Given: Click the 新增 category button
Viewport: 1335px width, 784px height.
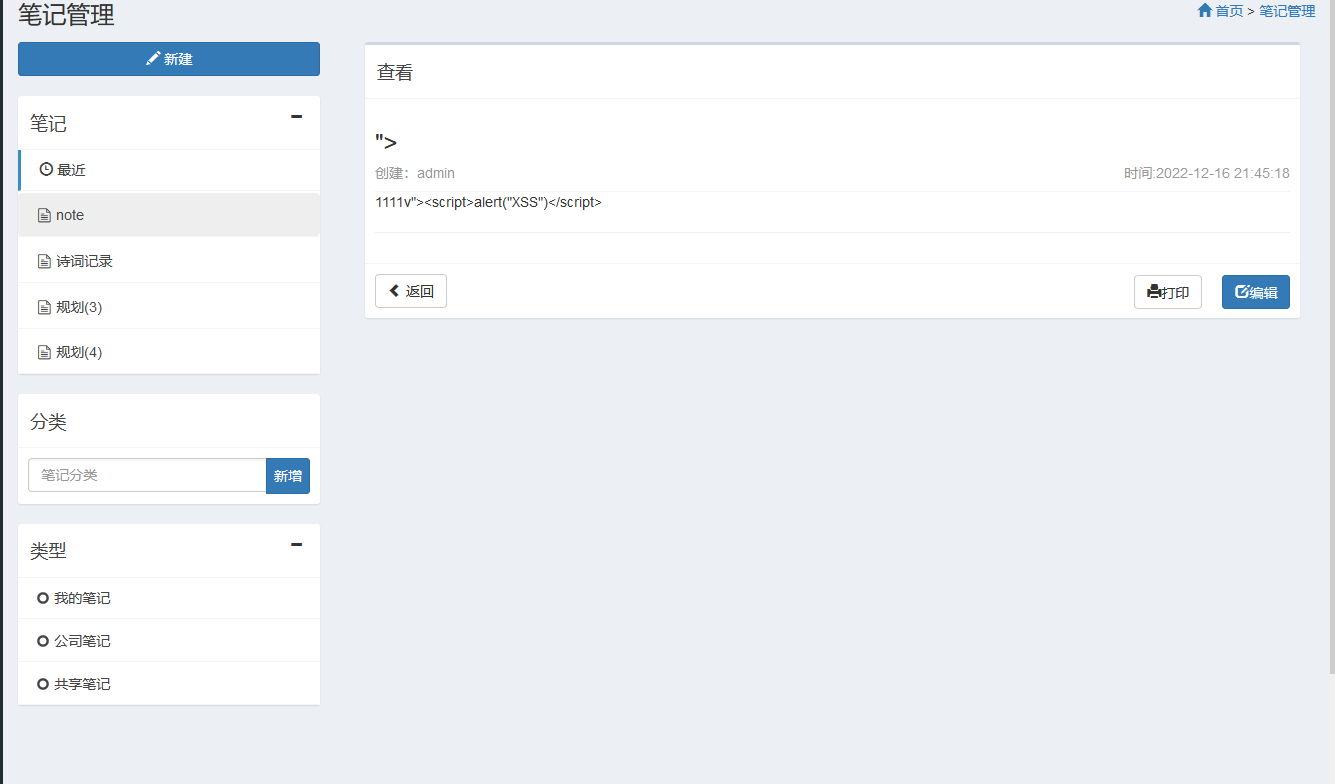Looking at the screenshot, I should pos(288,476).
